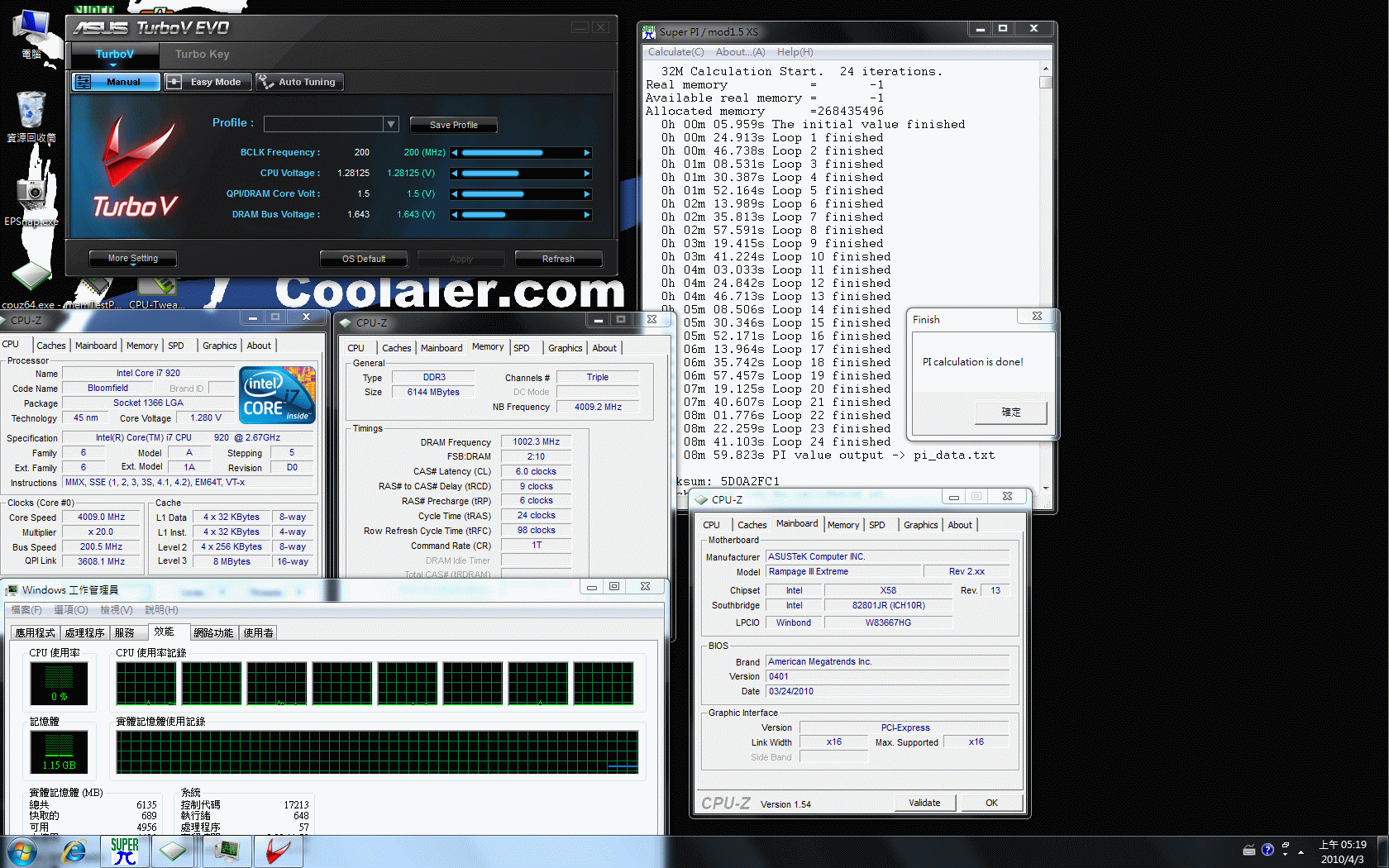The width and height of the screenshot is (1389, 868).
Task: Open Auto Tuning in TurboV EVO
Action: (x=299, y=82)
